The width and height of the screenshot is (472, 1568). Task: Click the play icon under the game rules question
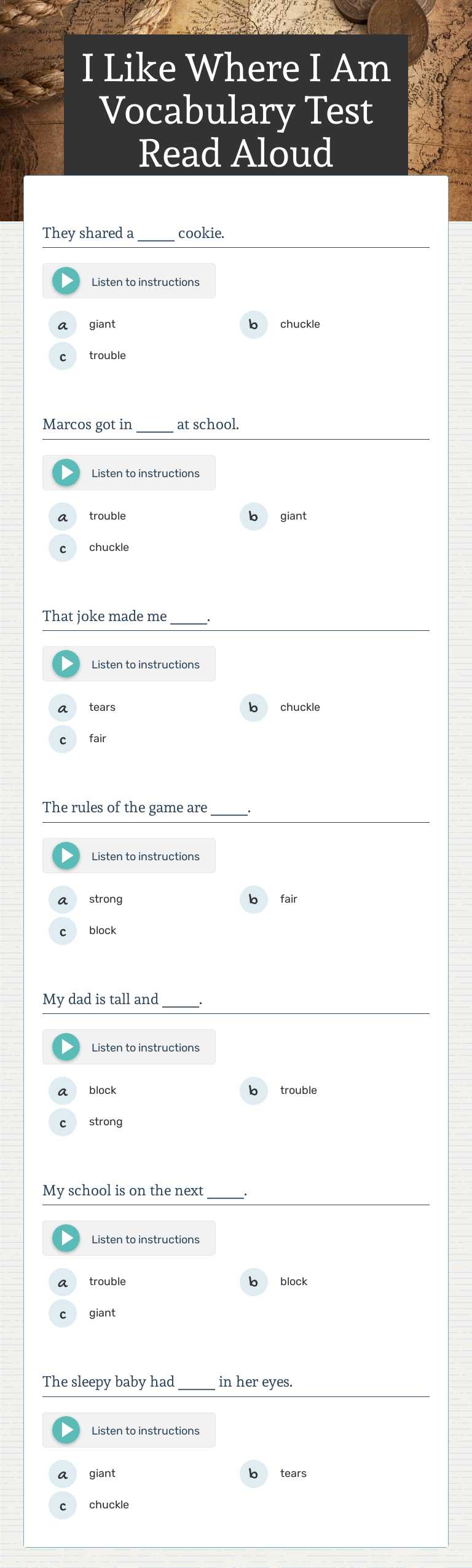click(x=66, y=855)
